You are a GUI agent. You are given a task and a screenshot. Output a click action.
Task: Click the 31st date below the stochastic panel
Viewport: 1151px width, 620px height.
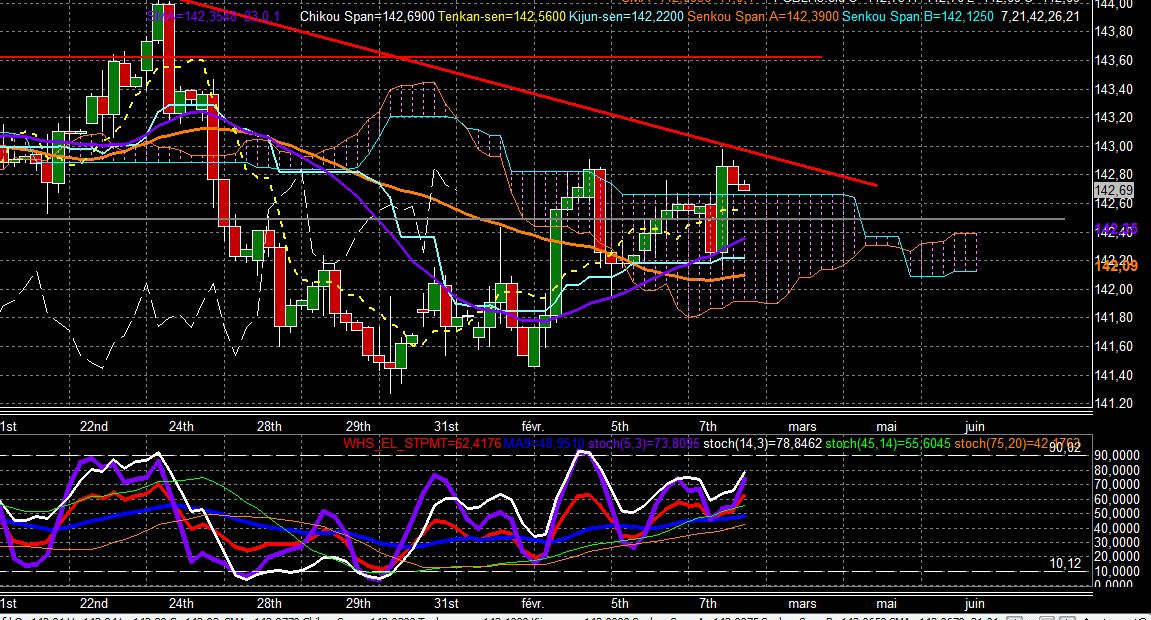click(446, 603)
